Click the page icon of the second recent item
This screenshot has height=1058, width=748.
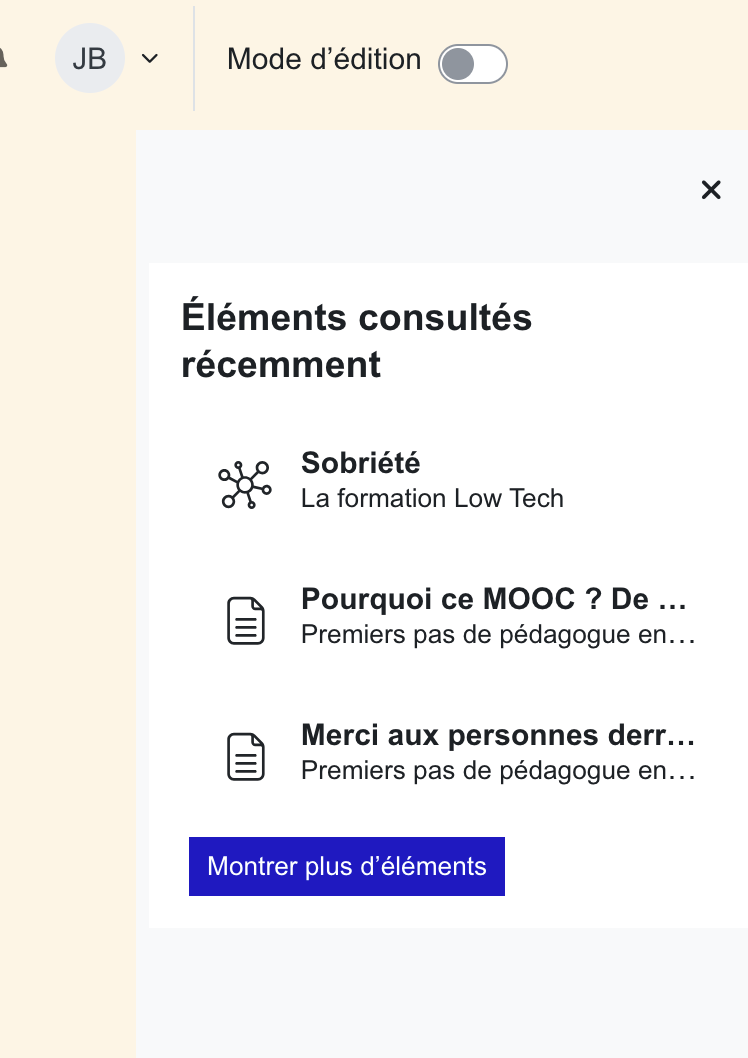coord(245,620)
